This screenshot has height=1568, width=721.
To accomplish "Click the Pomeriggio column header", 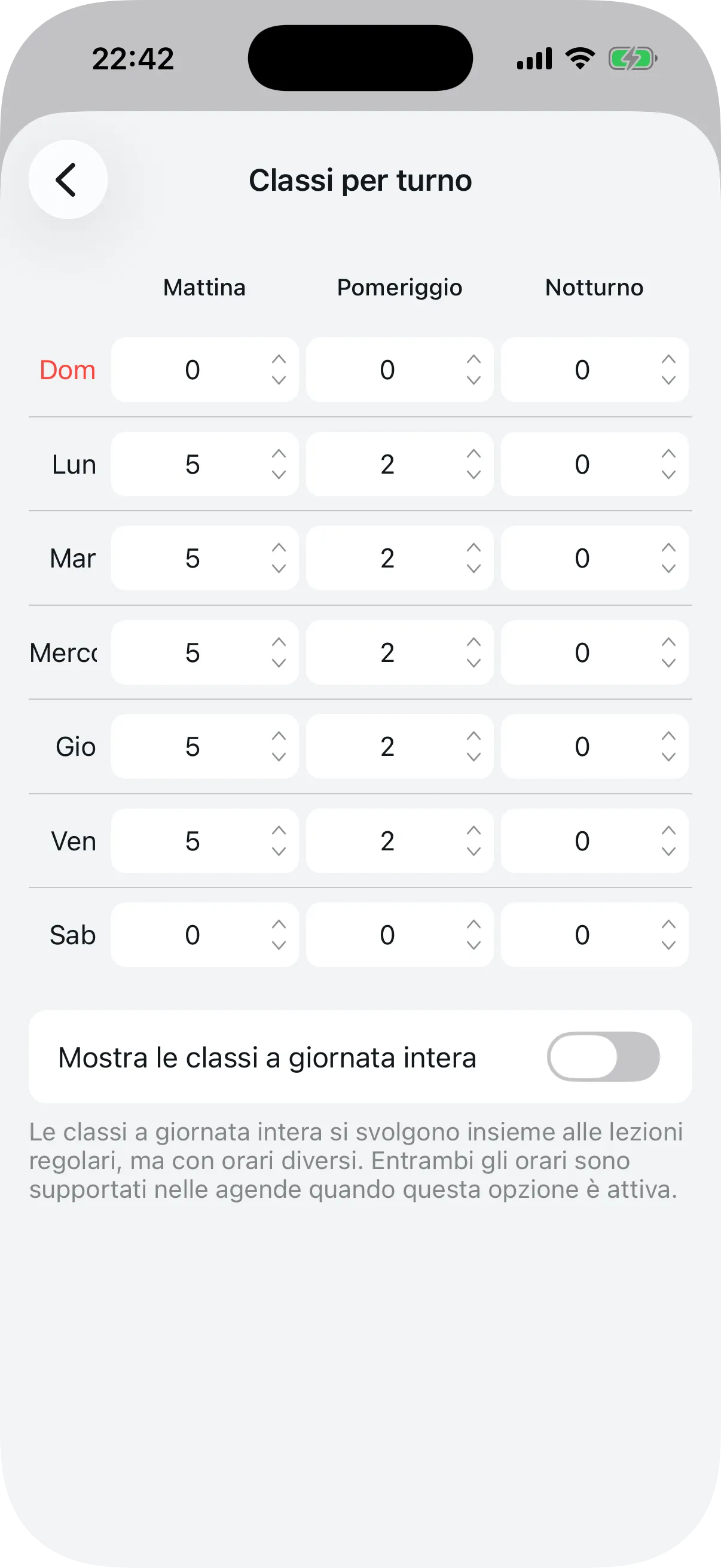I will tap(400, 287).
